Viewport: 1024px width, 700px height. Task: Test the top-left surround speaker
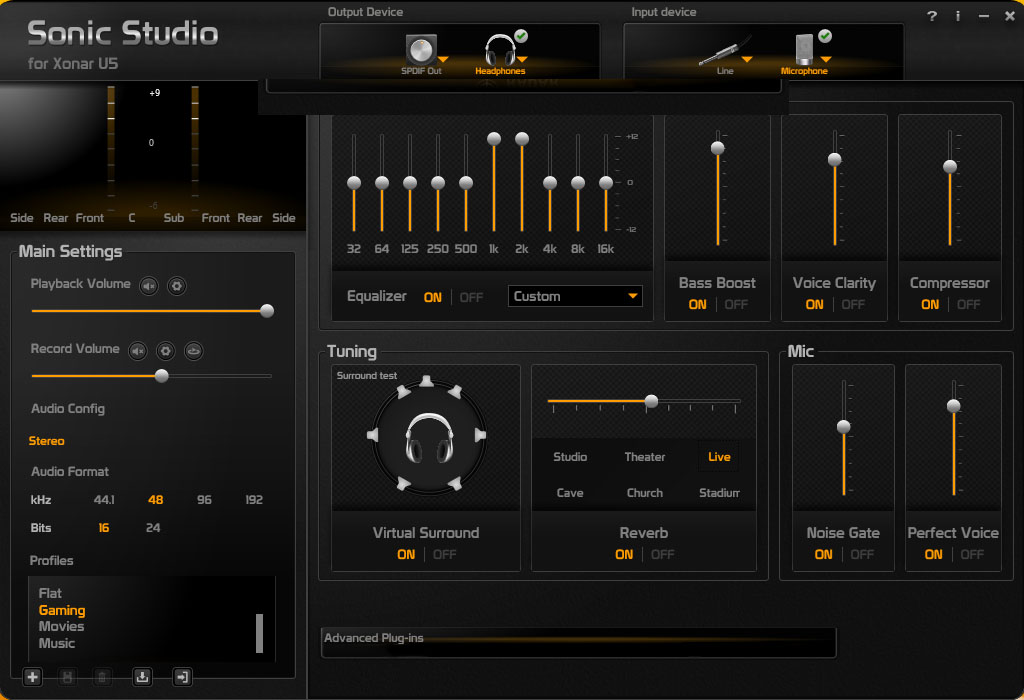[403, 391]
